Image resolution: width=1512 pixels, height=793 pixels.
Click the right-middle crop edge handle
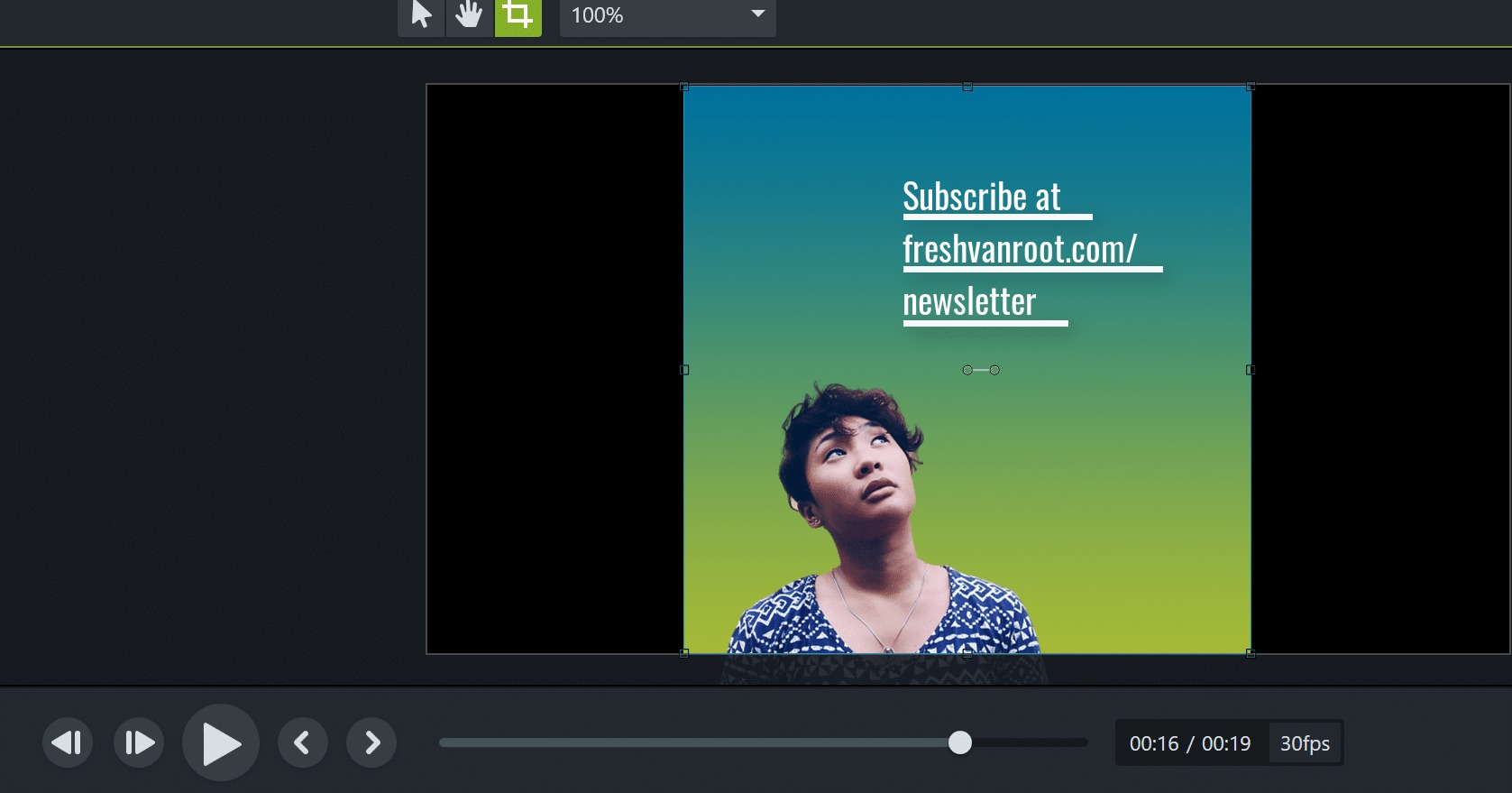tap(1251, 370)
